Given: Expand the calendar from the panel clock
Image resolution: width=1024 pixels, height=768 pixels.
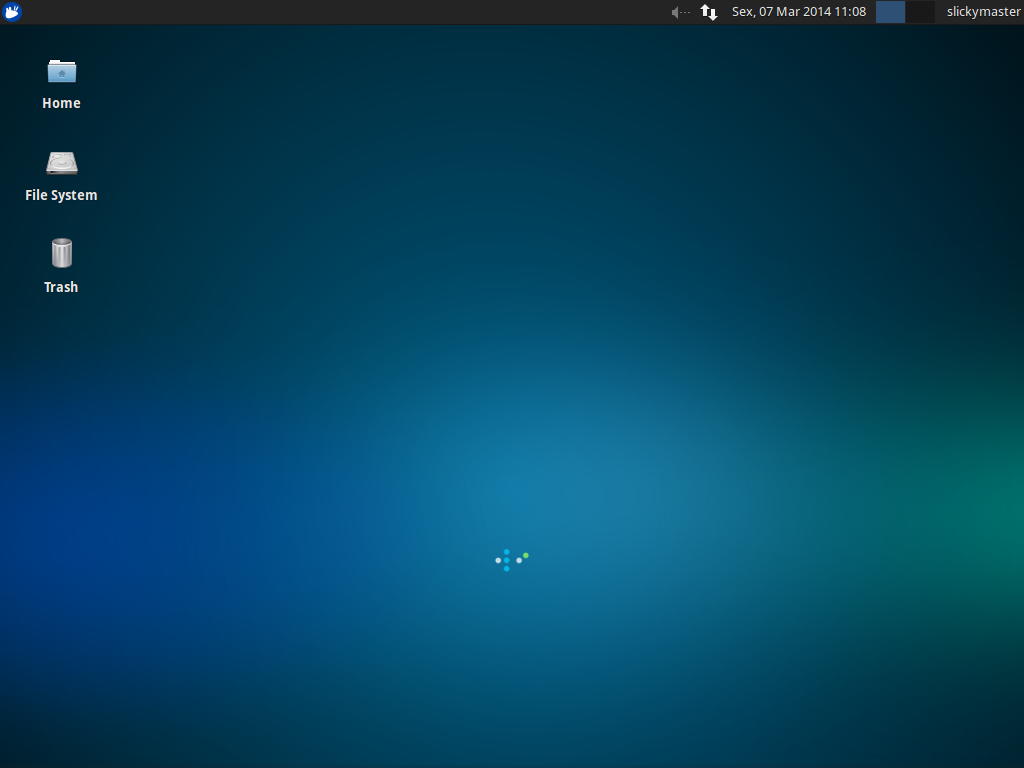Looking at the screenshot, I should pos(799,12).
